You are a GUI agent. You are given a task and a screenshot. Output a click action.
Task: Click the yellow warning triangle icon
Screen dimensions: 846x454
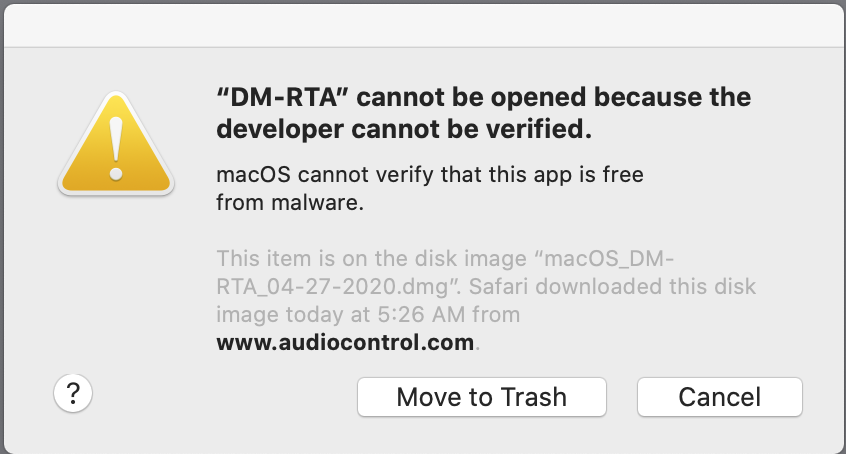click(x=116, y=144)
